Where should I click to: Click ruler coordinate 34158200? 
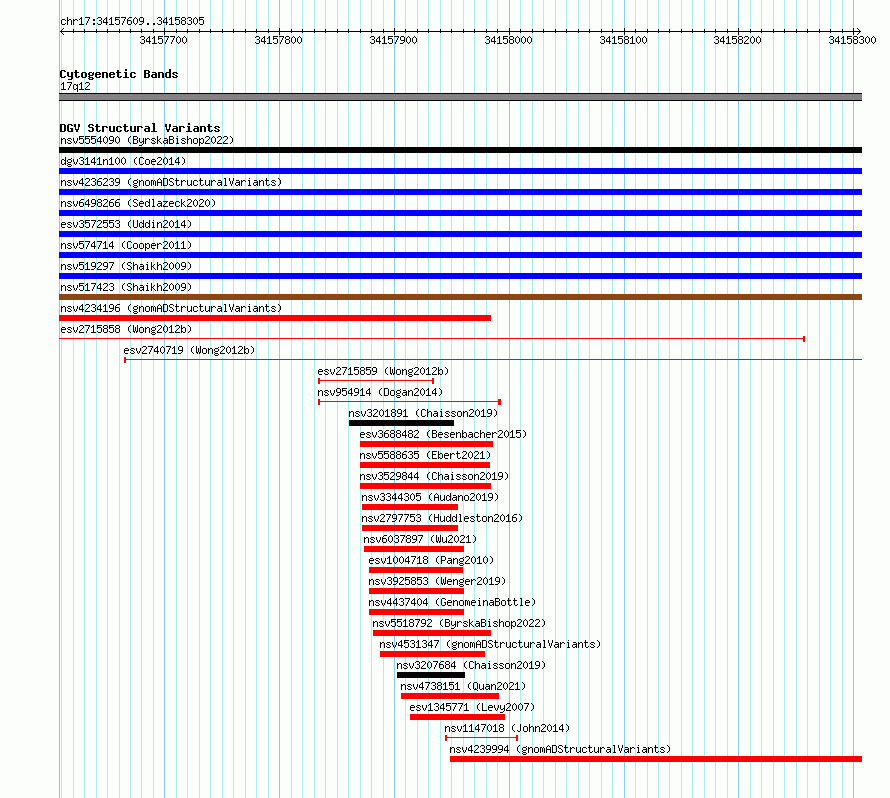click(x=737, y=40)
